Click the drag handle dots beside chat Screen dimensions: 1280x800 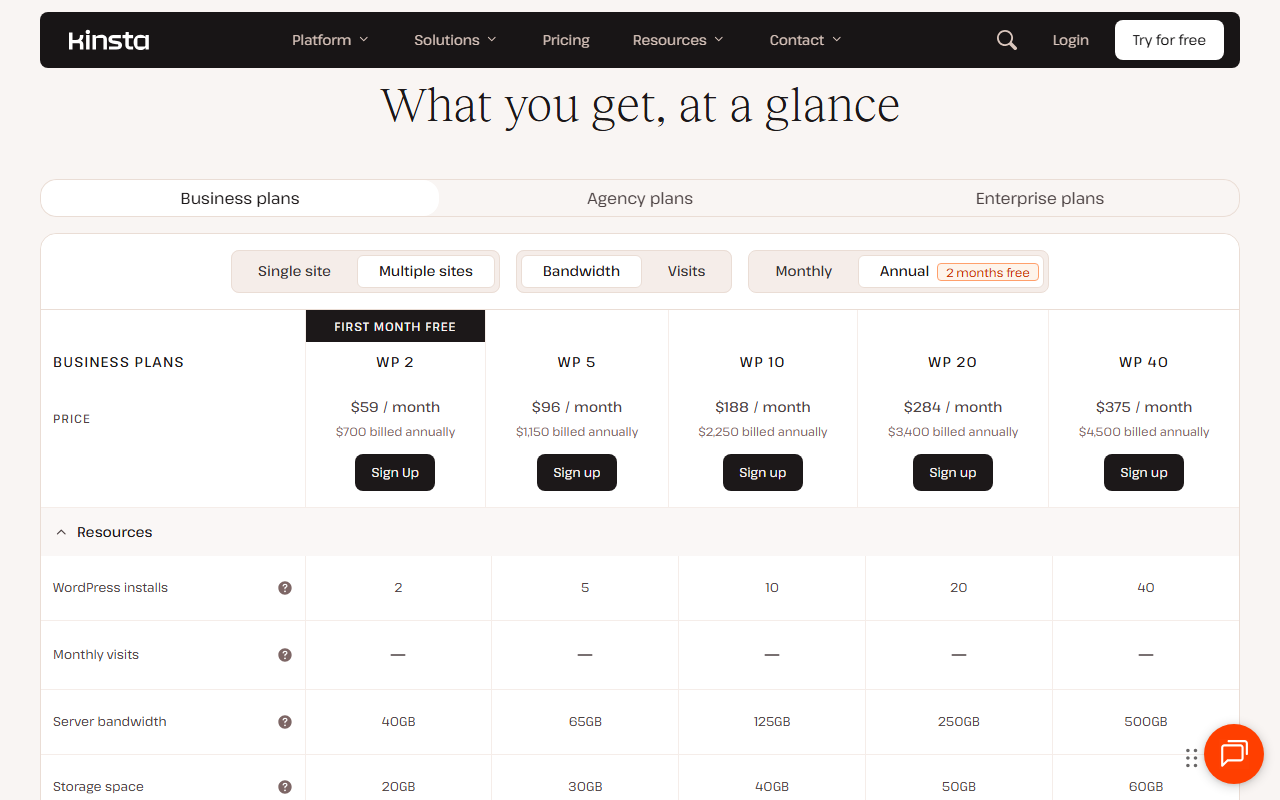tap(1191, 757)
